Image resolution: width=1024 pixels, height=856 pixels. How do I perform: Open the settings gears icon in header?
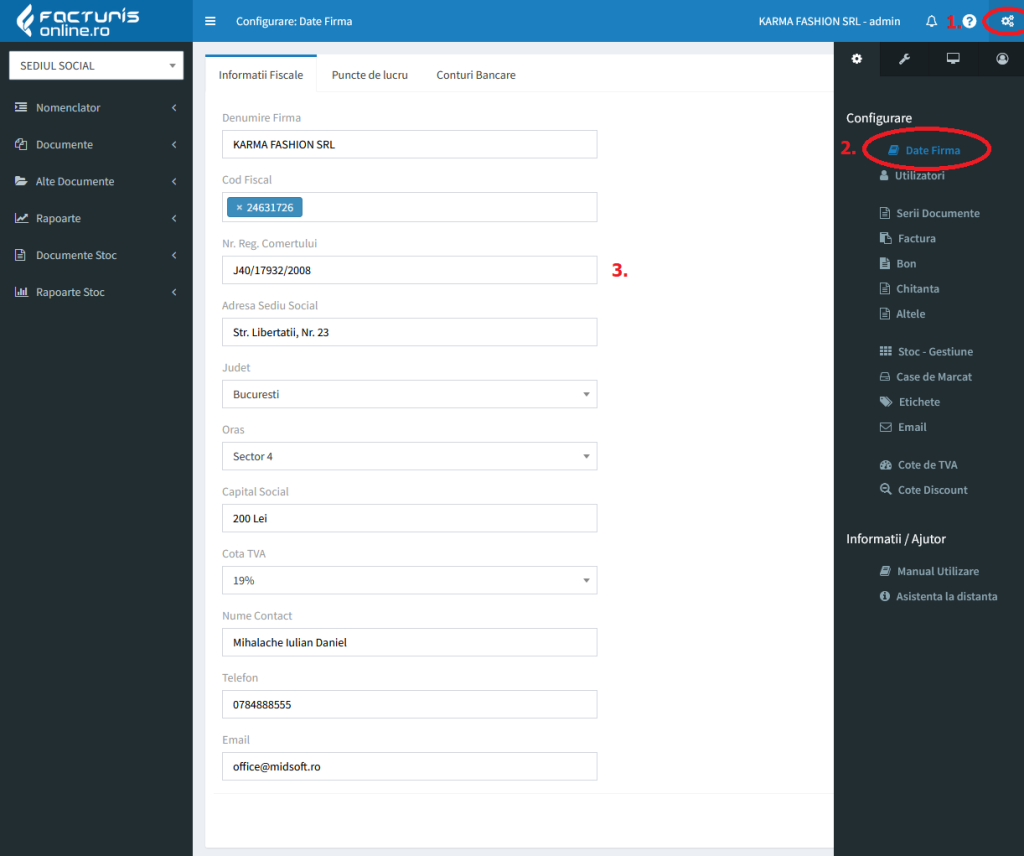[x=1008, y=21]
